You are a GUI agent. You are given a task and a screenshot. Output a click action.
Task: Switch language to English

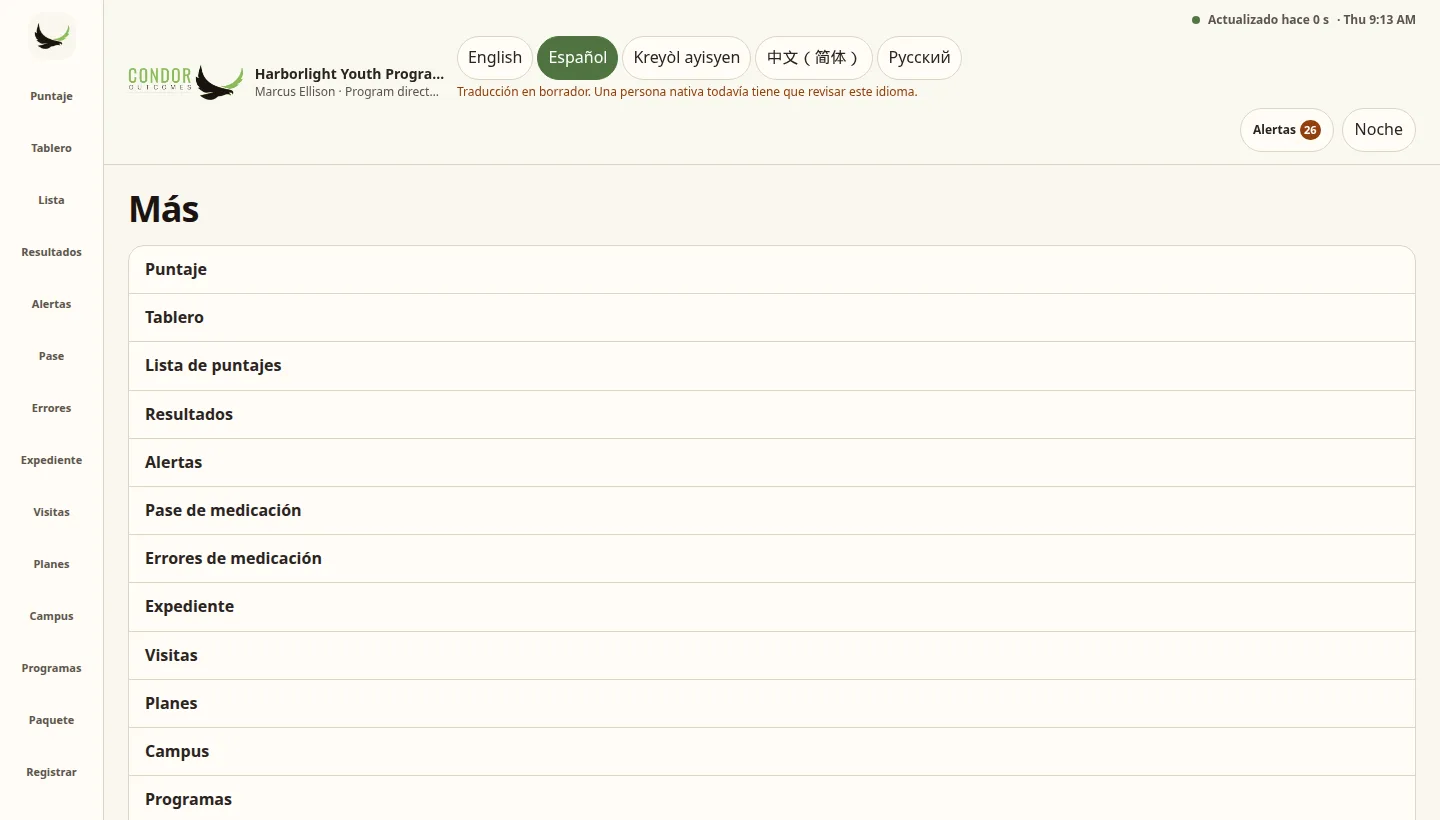click(495, 58)
